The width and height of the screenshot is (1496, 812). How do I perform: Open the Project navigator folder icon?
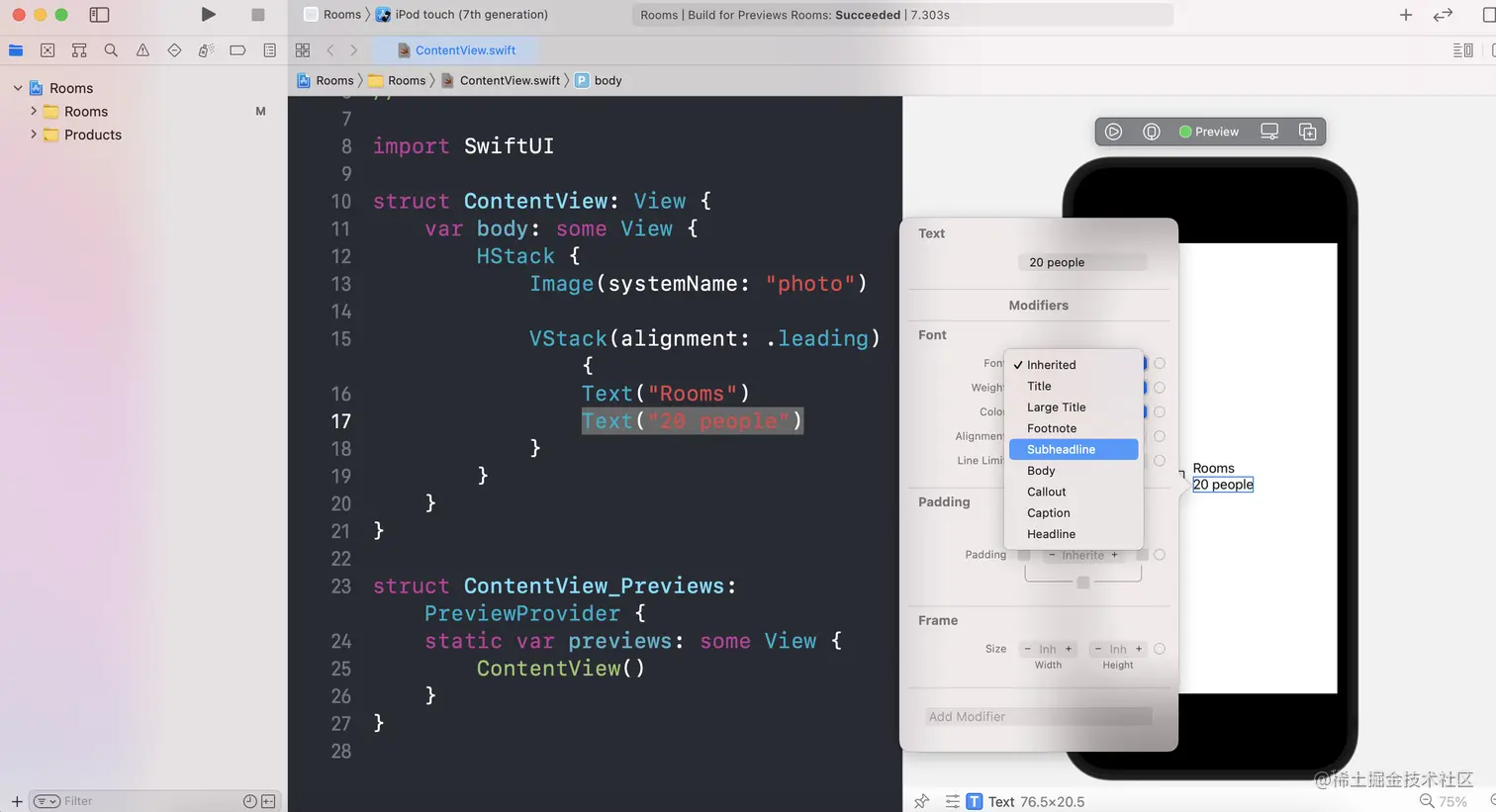[16, 50]
